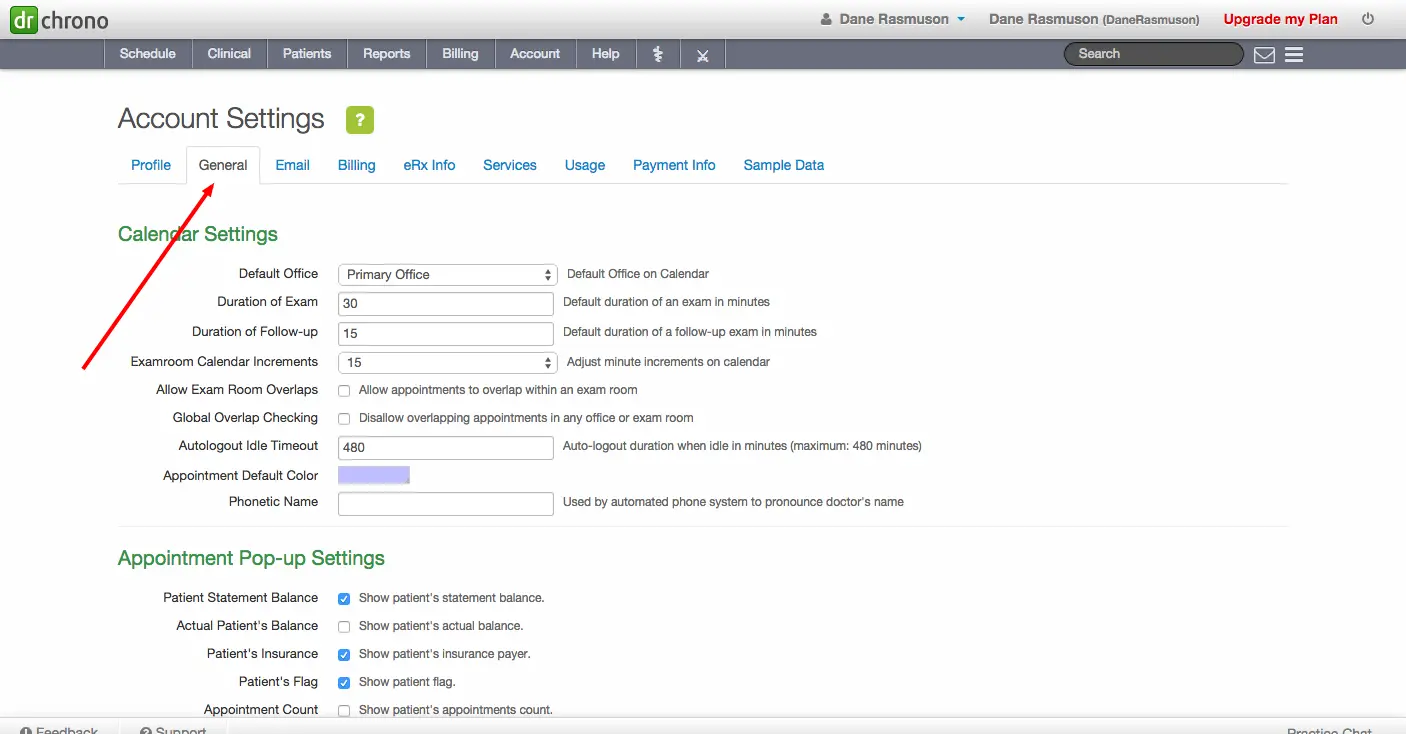Image resolution: width=1406 pixels, height=734 pixels.
Task: Switch to the Payment Info tab
Action: (674, 165)
